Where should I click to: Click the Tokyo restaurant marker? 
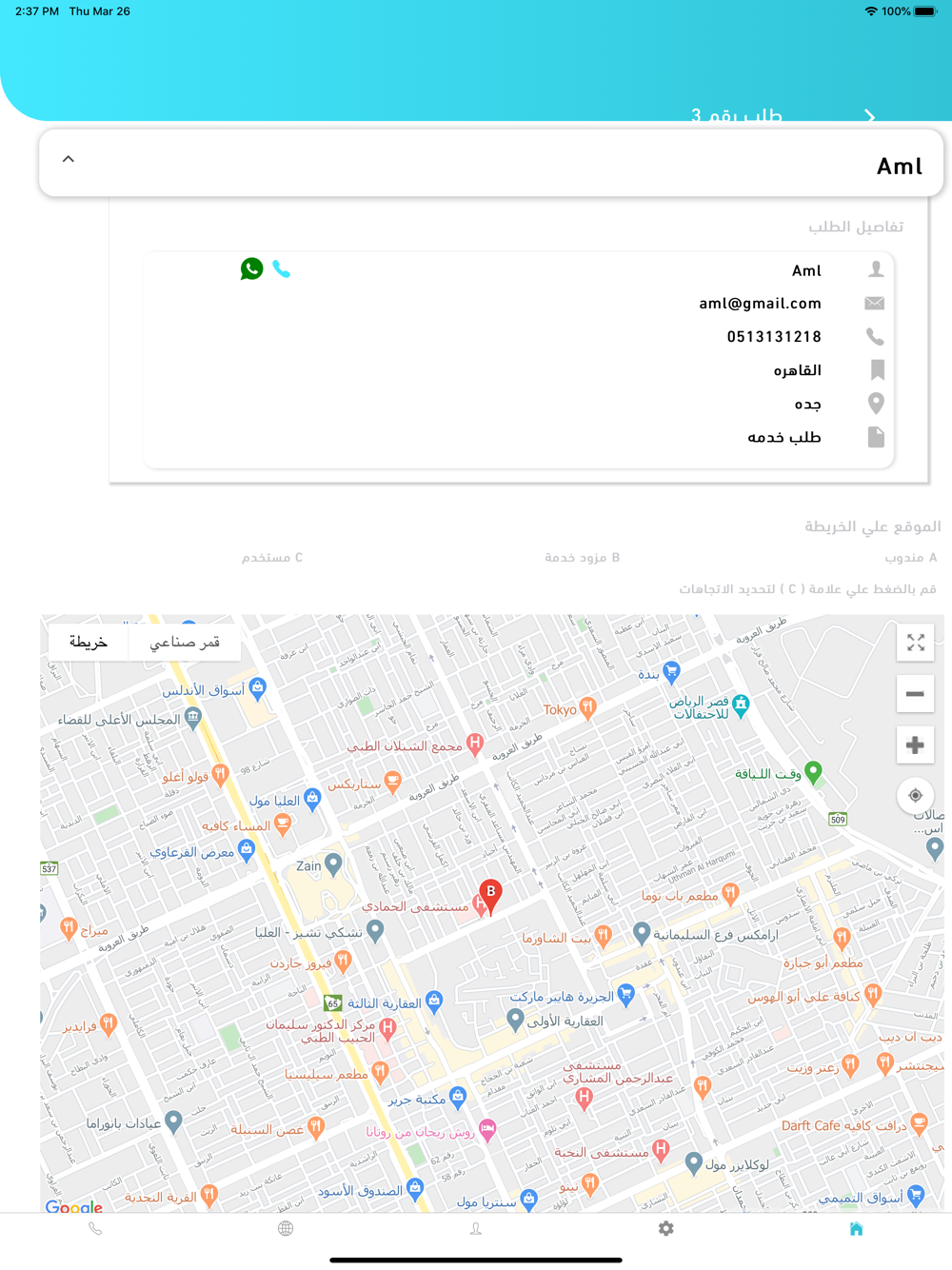587,708
